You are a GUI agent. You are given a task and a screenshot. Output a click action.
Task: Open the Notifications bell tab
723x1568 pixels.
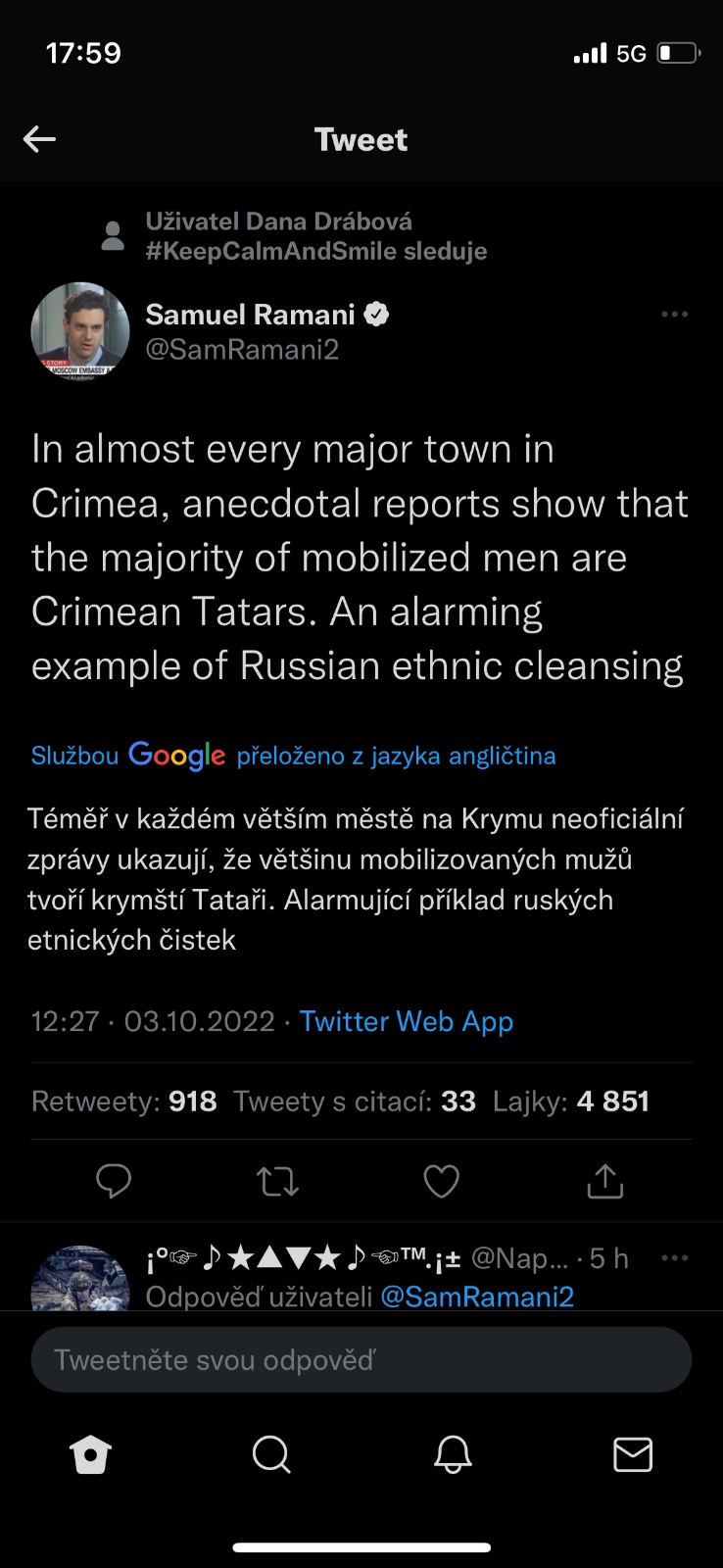(453, 1455)
